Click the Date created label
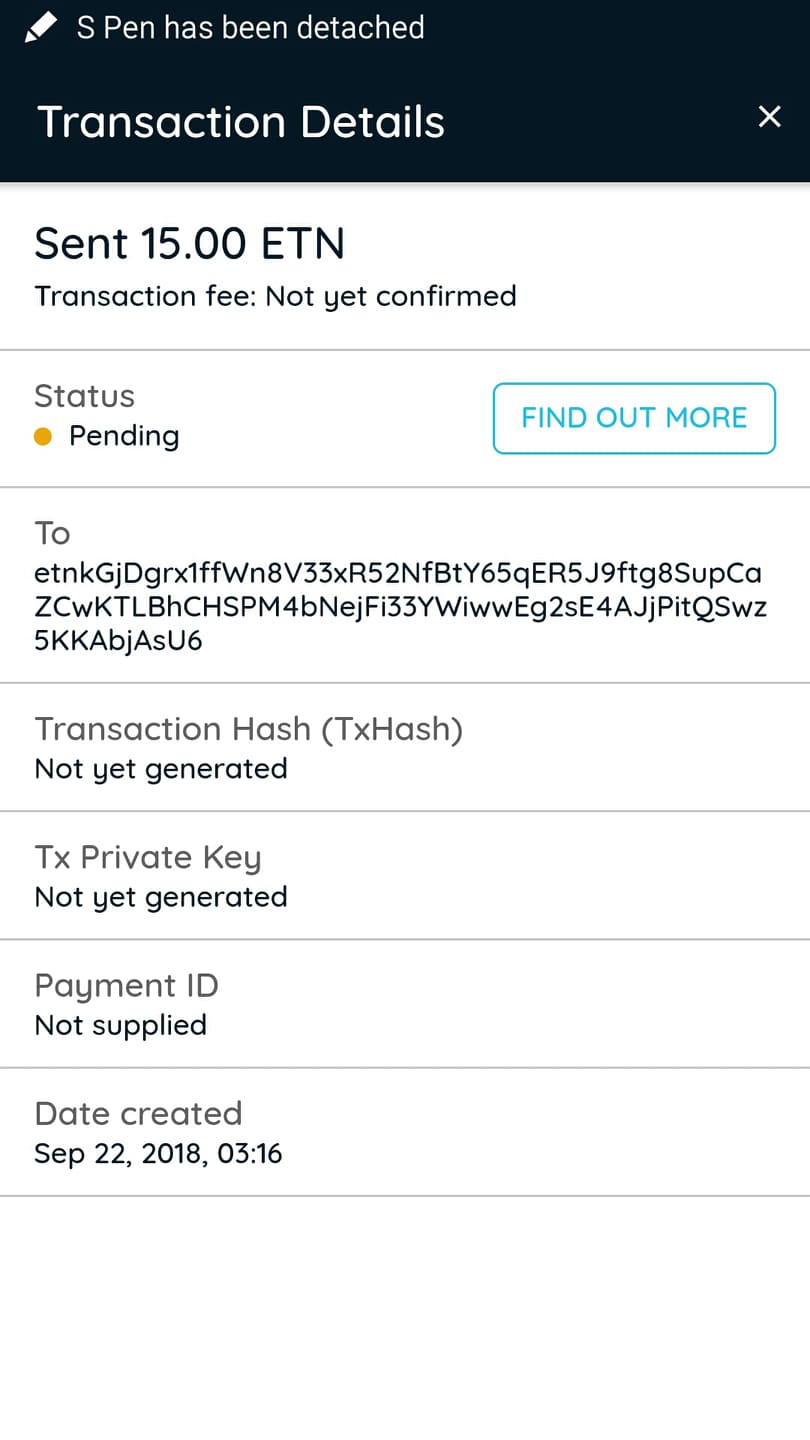Viewport: 810px width, 1440px height. 138,1113
